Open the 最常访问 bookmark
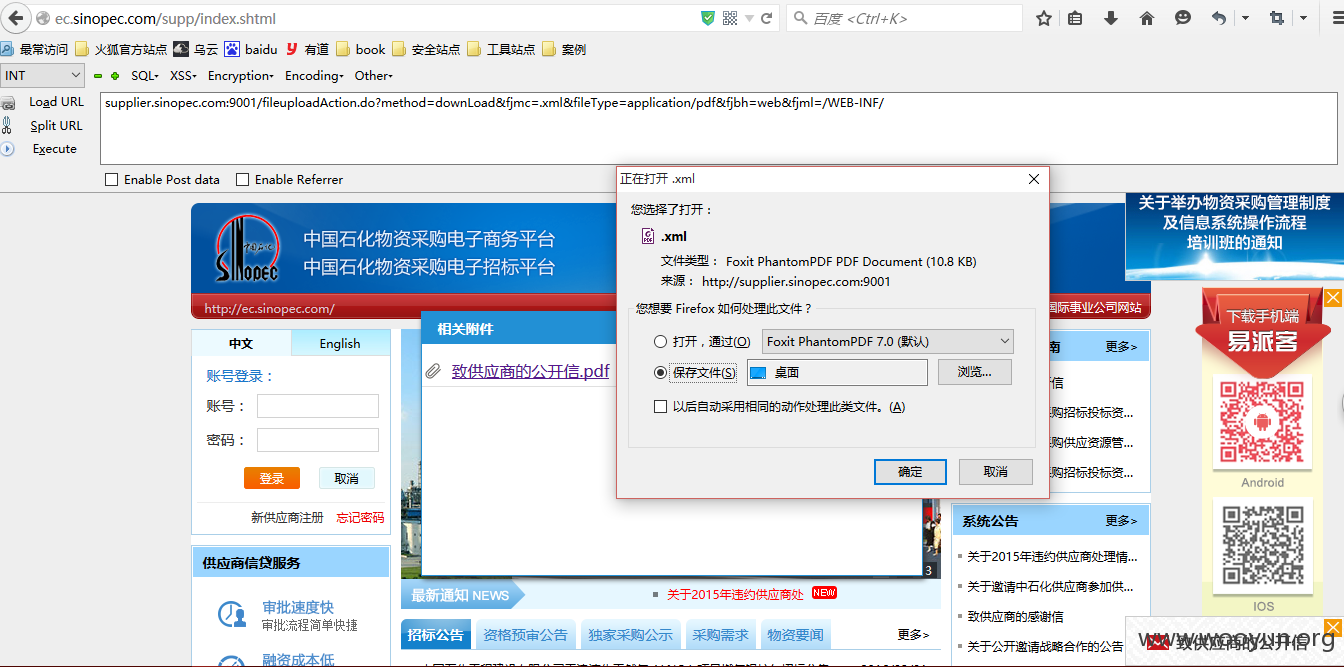Image resolution: width=1344 pixels, height=667 pixels. point(35,49)
